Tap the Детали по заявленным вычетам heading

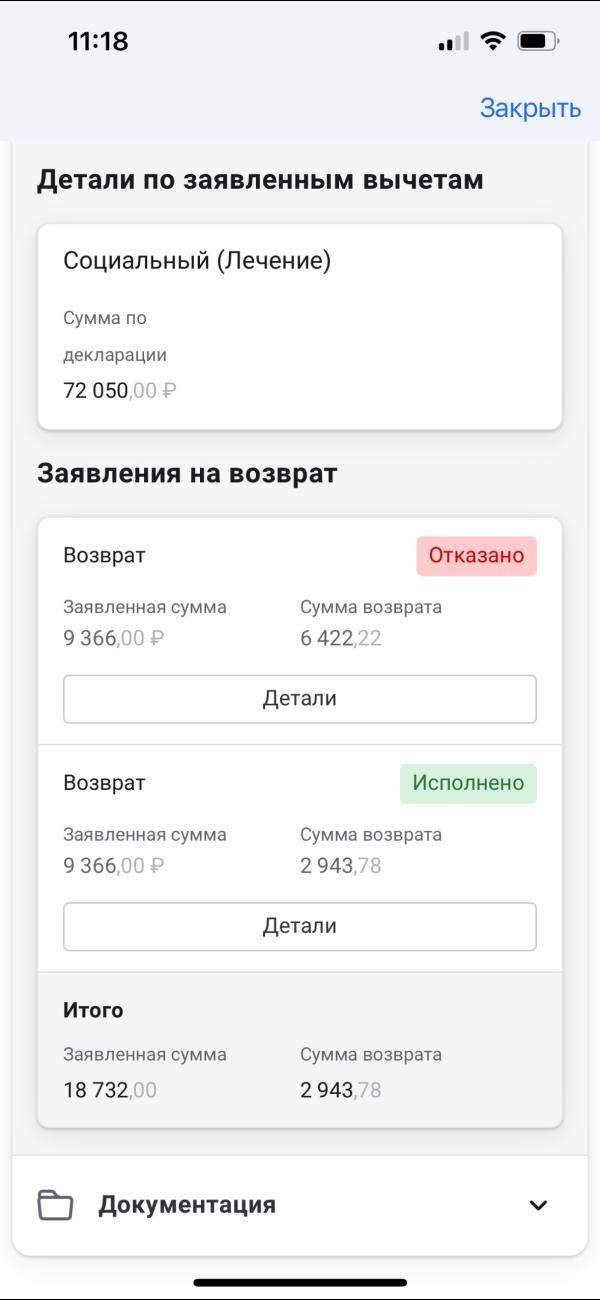click(x=260, y=180)
